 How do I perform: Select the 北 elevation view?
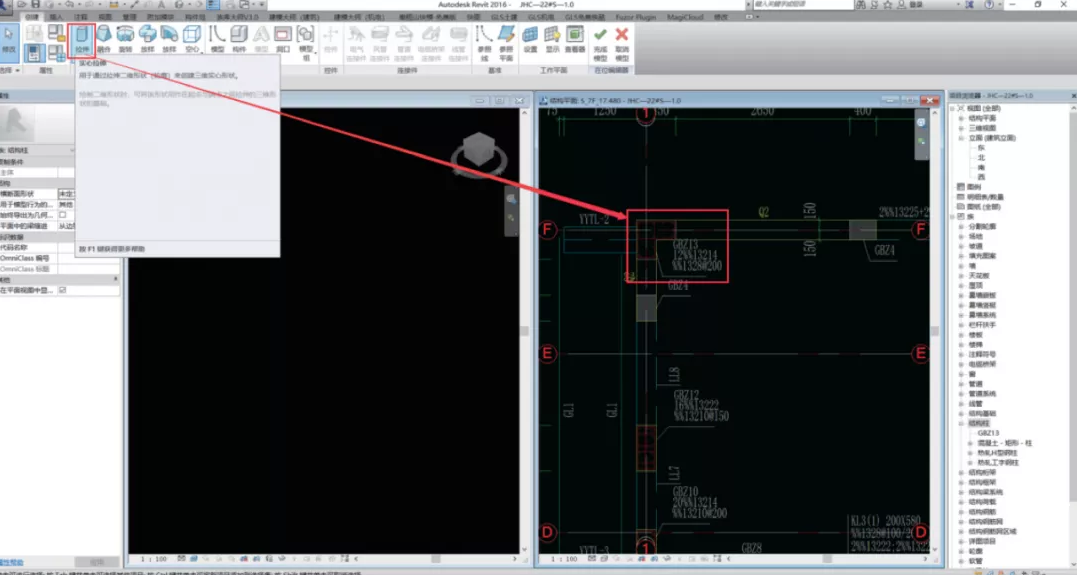click(x=981, y=157)
